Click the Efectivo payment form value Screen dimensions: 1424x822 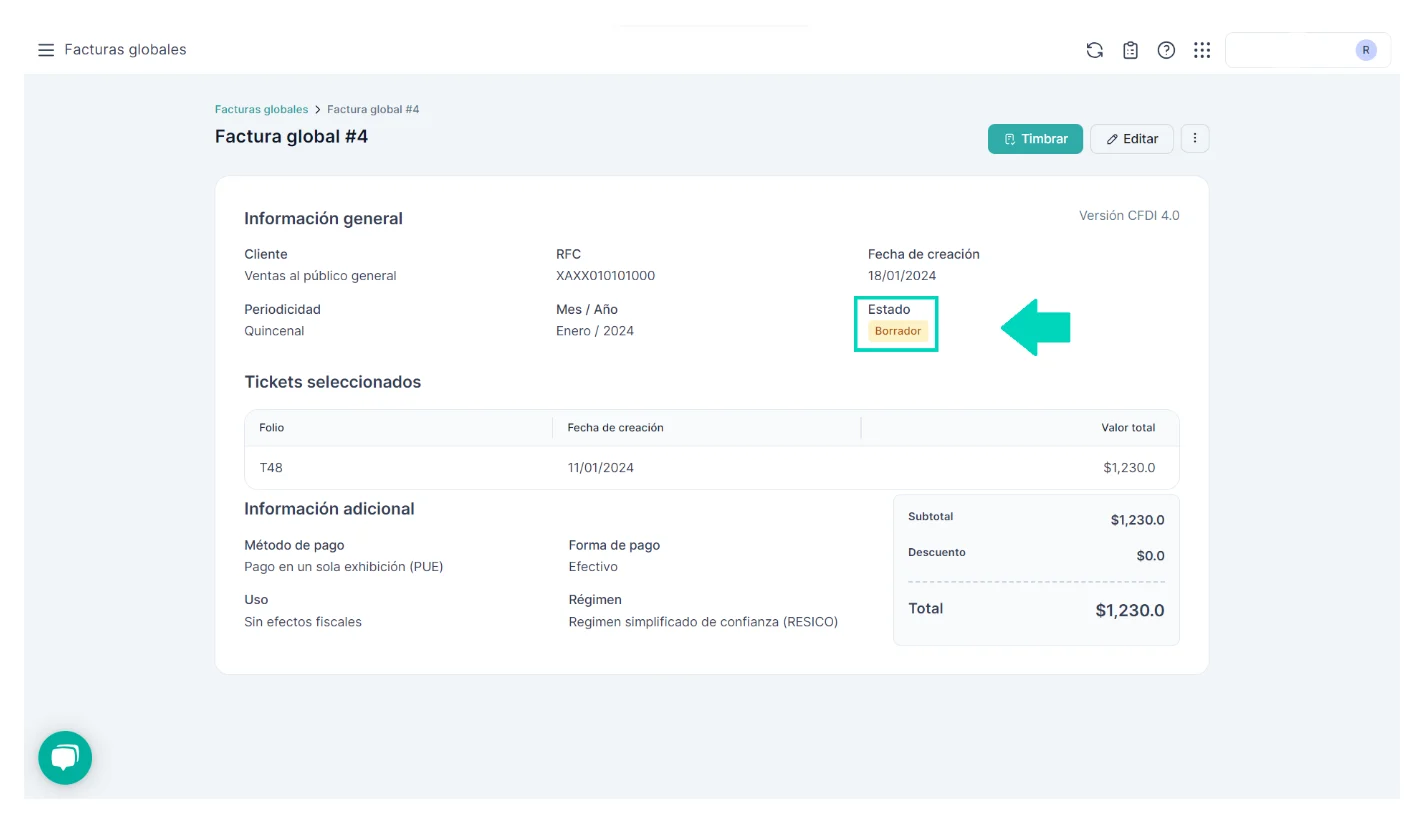593,567
